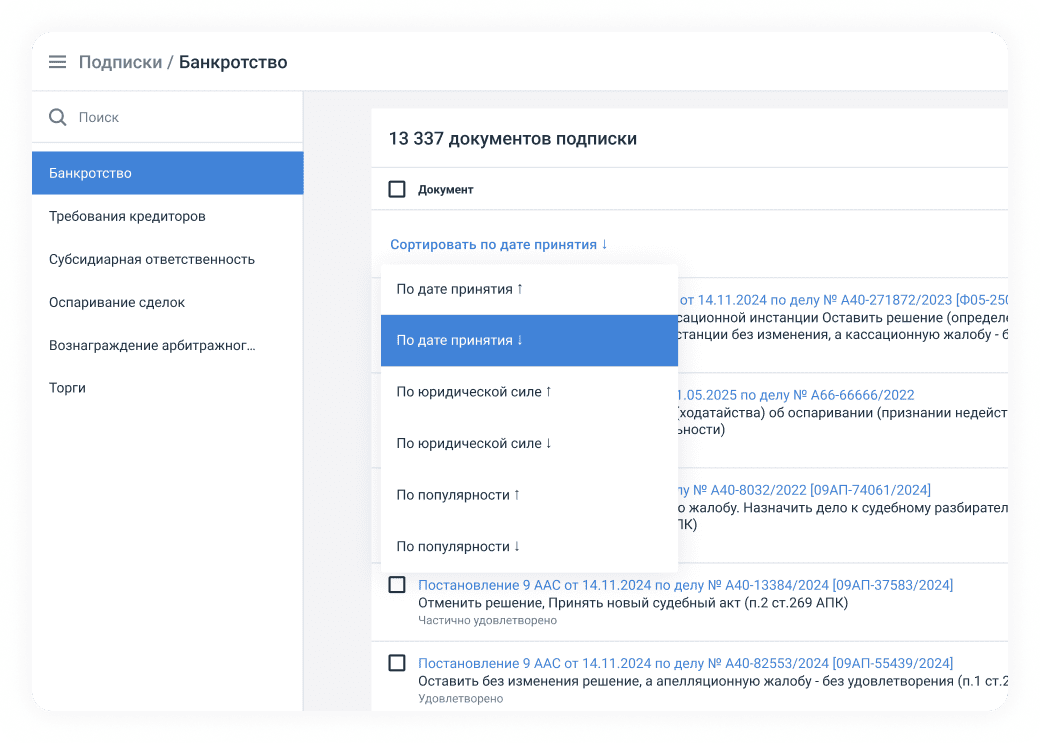Select the Банкротство sidebar item
This screenshot has width=1040, height=743.
(167, 173)
